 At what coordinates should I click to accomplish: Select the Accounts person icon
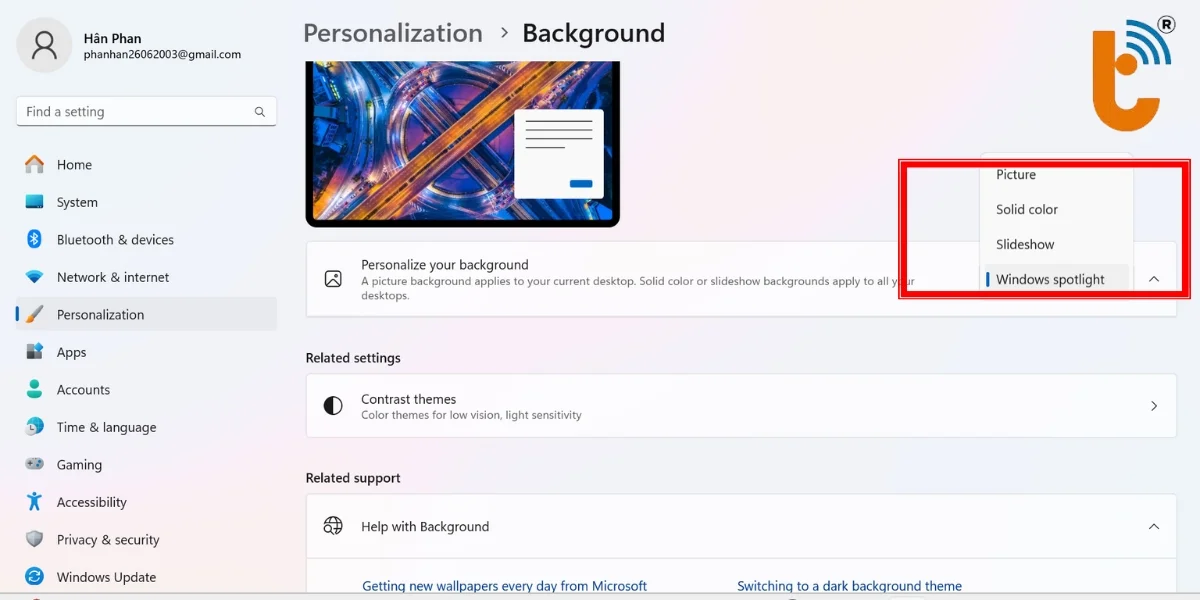(x=35, y=389)
